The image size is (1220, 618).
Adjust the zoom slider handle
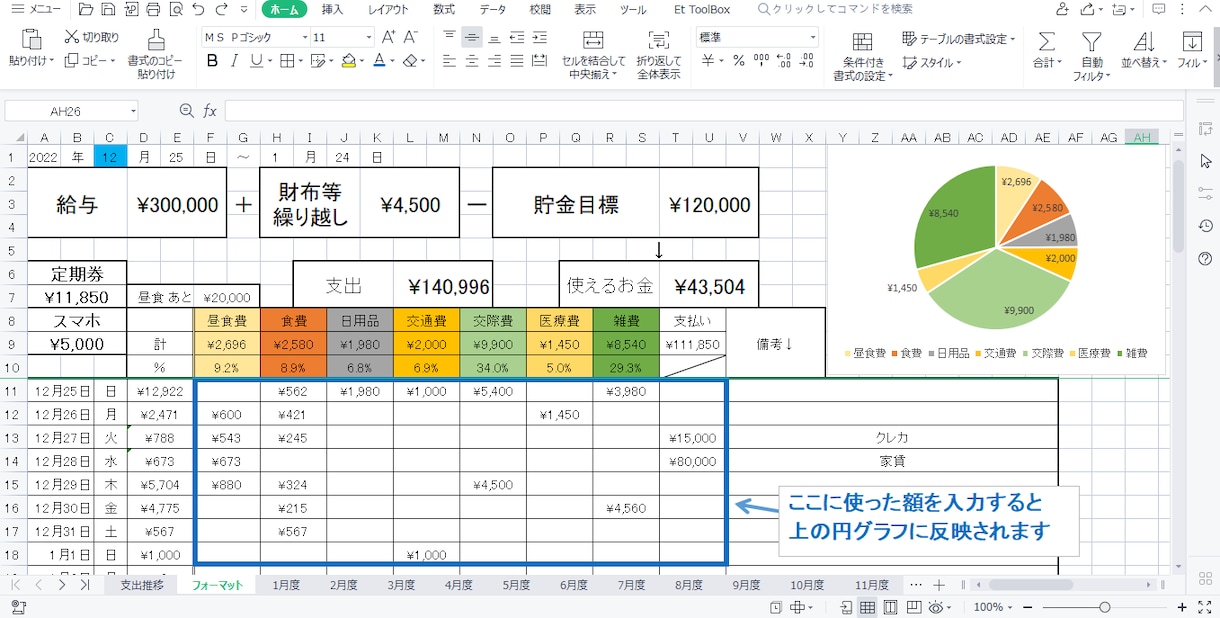point(1104,607)
